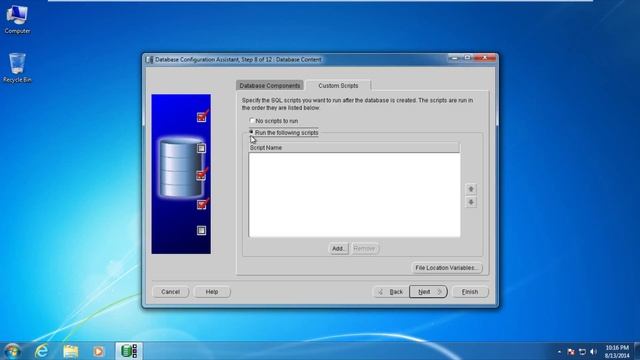Move selected script up with arrow
The image size is (640, 360).
(x=471, y=189)
